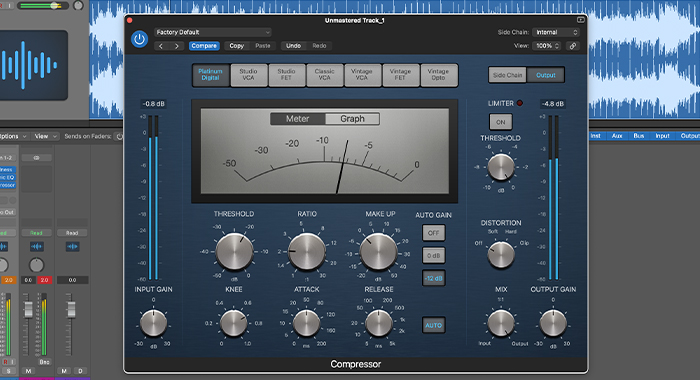Viewport: 700px width, 380px height.
Task: Click the Knee knob
Action: point(234,323)
